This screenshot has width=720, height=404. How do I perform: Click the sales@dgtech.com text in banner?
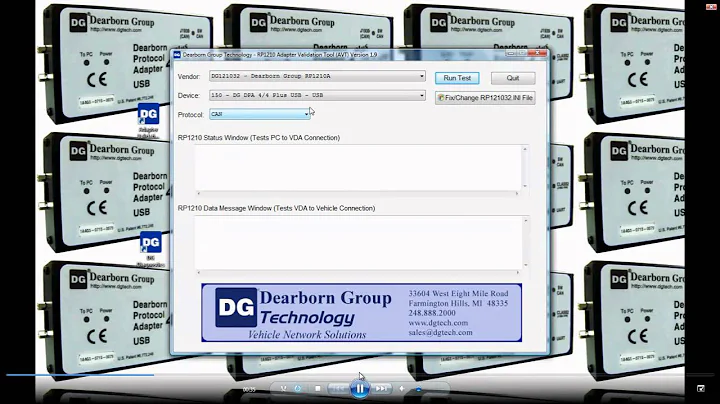click(x=440, y=332)
